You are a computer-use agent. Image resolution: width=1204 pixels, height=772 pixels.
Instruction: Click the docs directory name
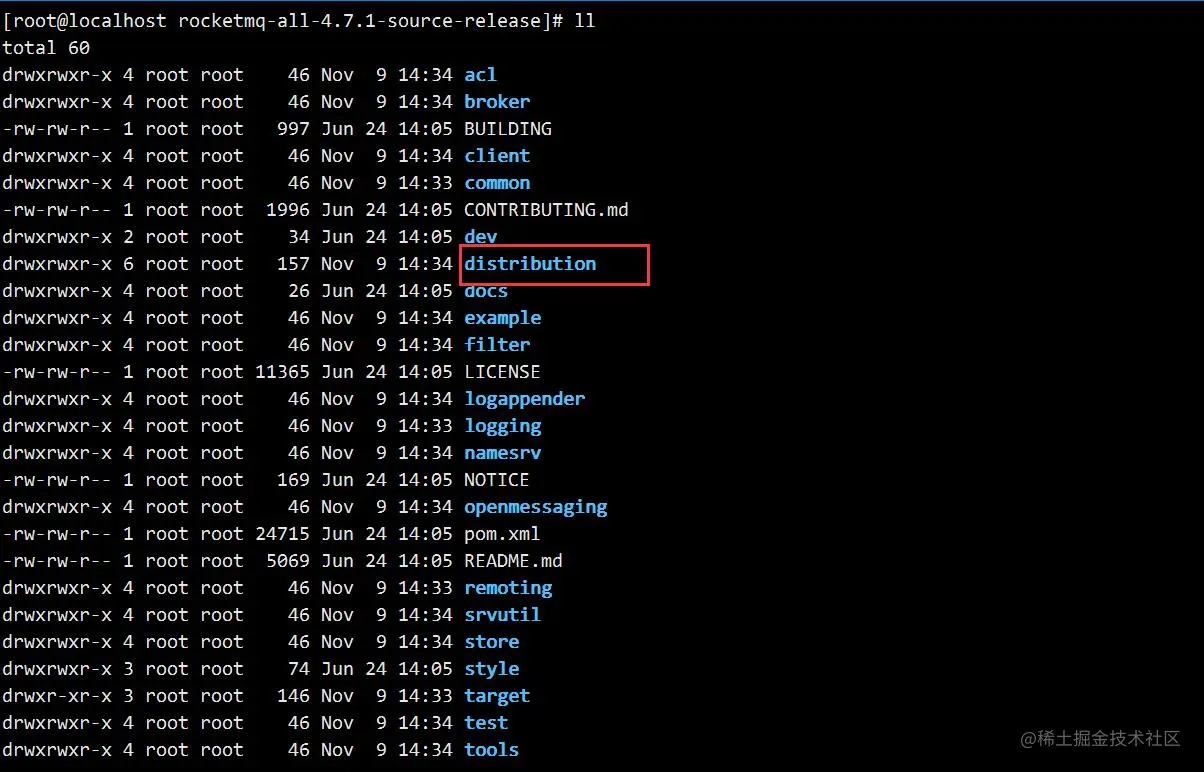tap(486, 291)
